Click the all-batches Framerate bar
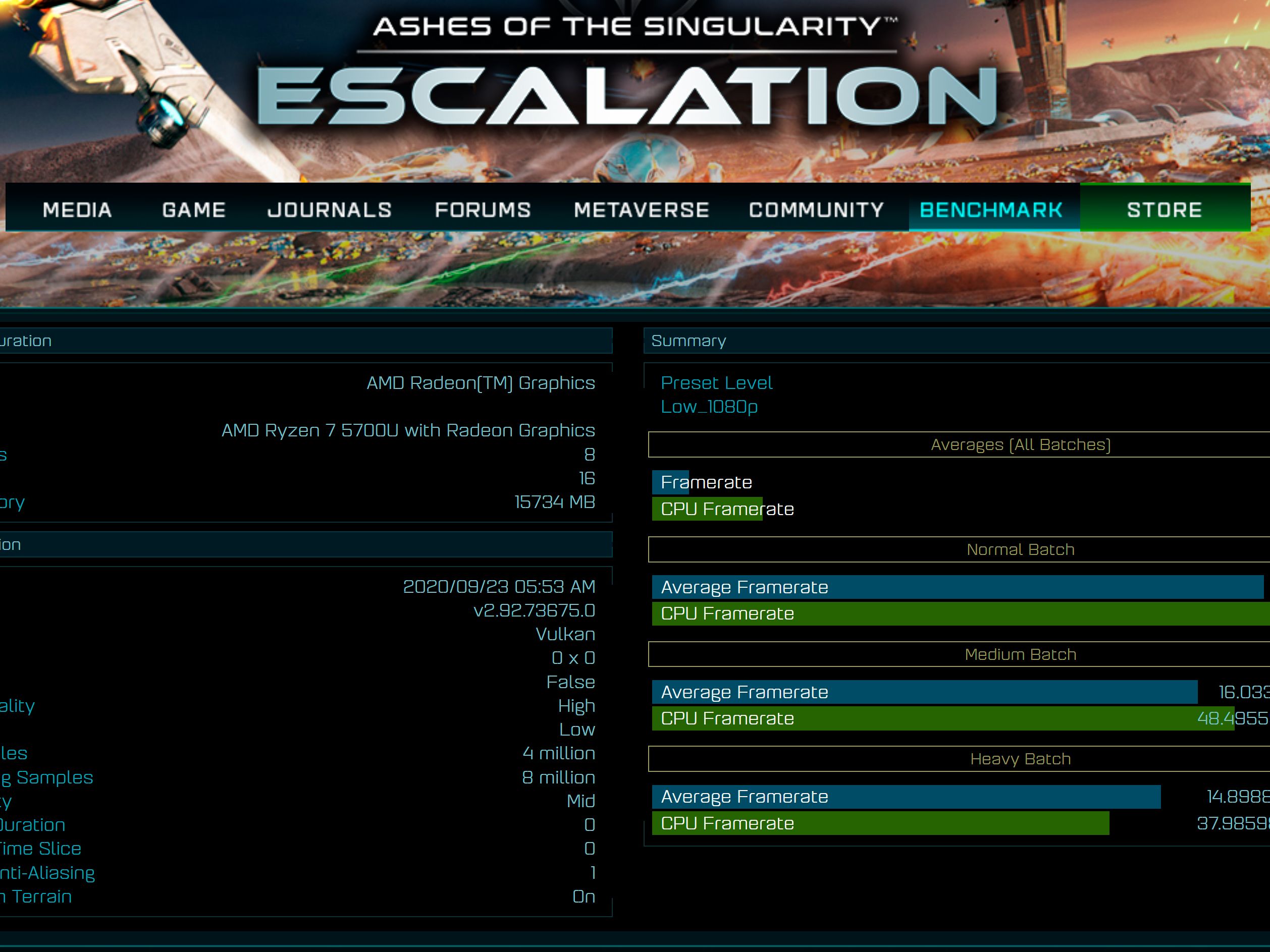This screenshot has height=952, width=1270. click(x=671, y=483)
